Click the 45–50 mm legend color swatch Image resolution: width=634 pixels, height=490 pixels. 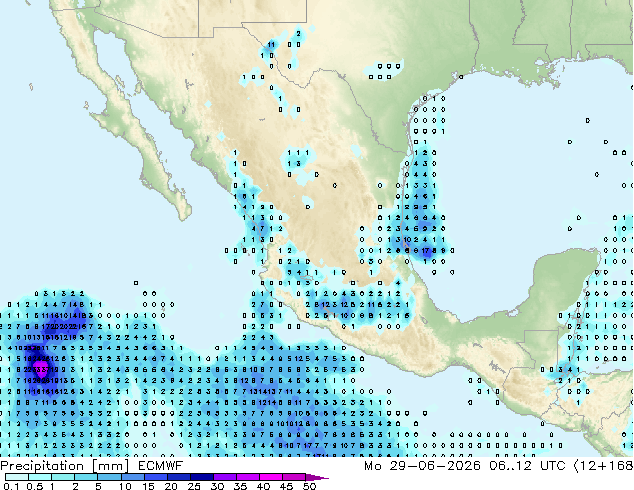pyautogui.click(x=294, y=477)
